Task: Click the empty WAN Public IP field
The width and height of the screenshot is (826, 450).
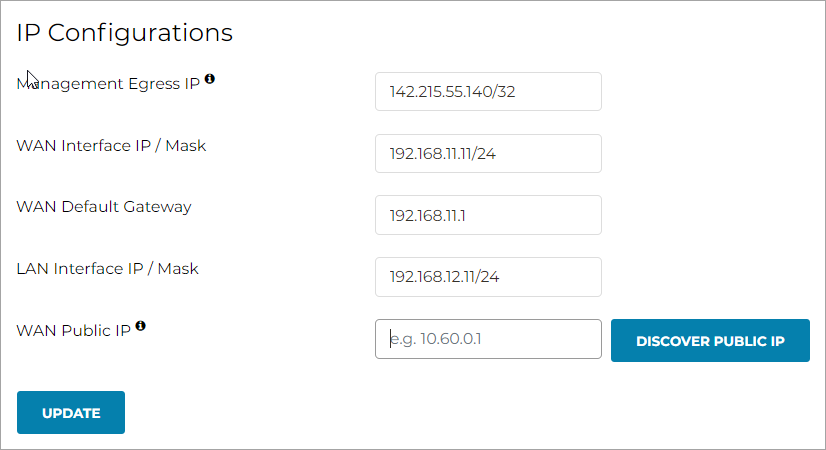Action: 488,339
